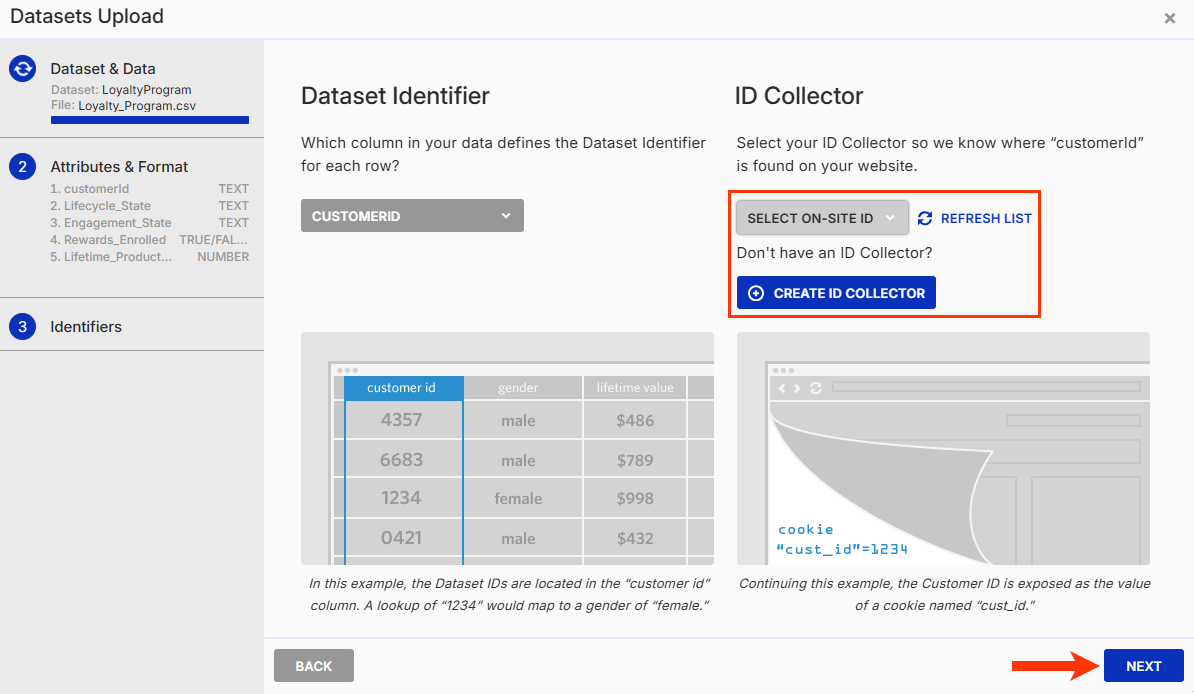
Task: Click the step 3 number circle
Action: point(23,327)
